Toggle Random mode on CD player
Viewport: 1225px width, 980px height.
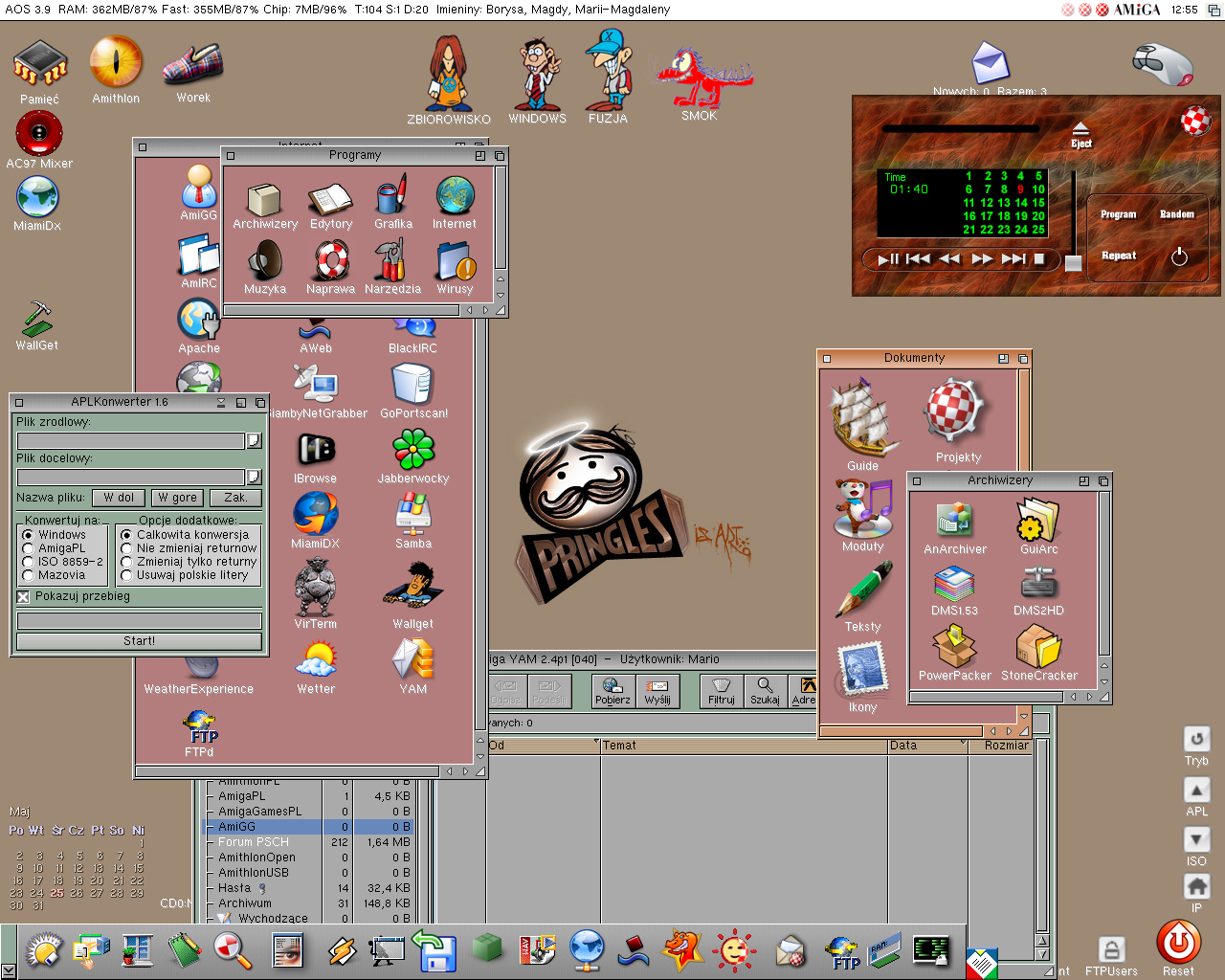pos(1177,214)
